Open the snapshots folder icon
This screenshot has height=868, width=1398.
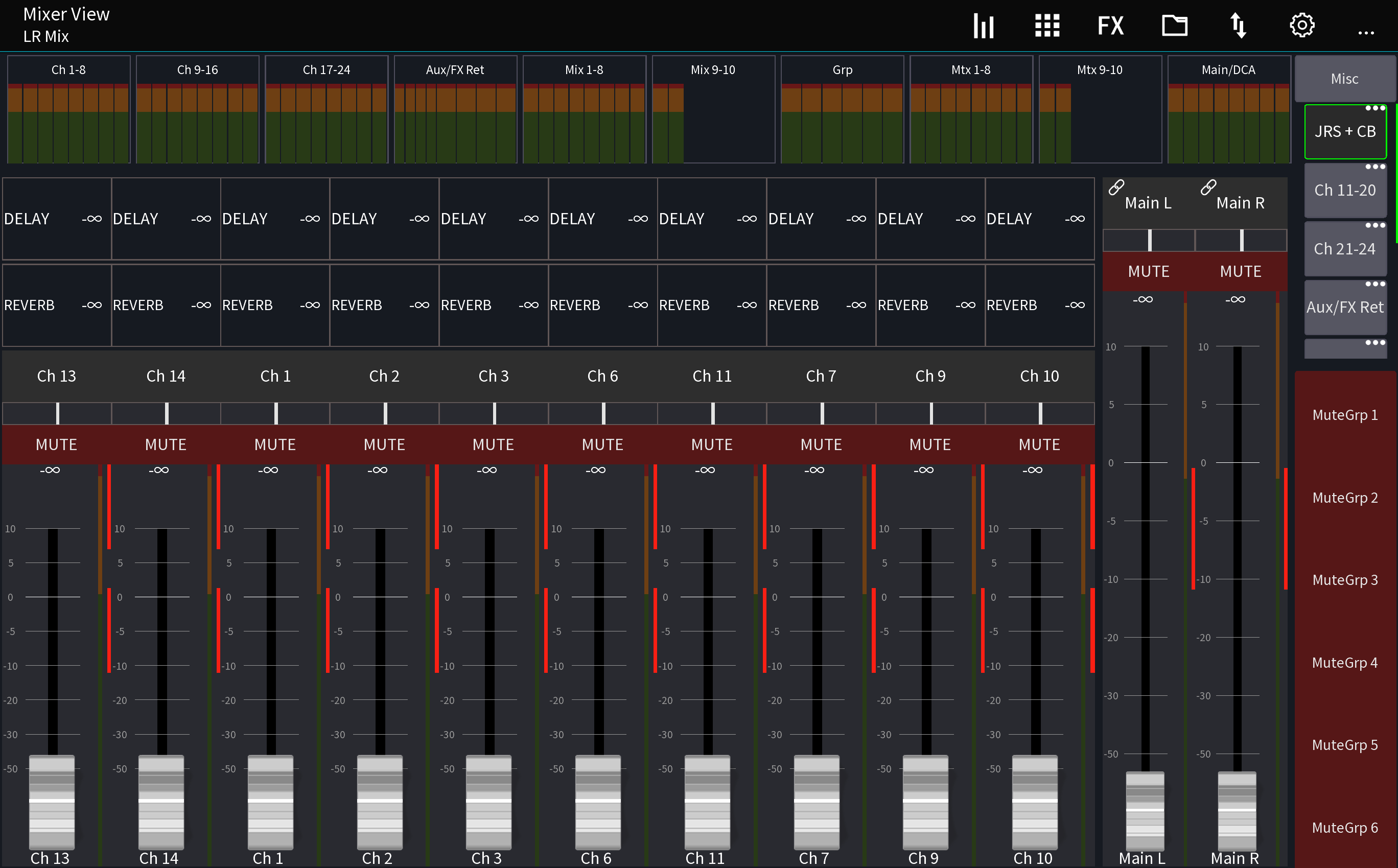pos(1174,25)
